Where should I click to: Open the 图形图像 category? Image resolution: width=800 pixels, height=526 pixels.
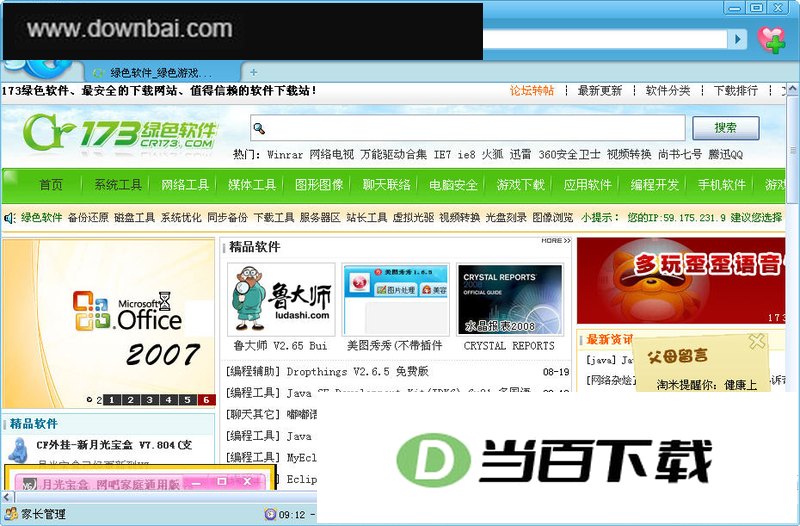319,185
